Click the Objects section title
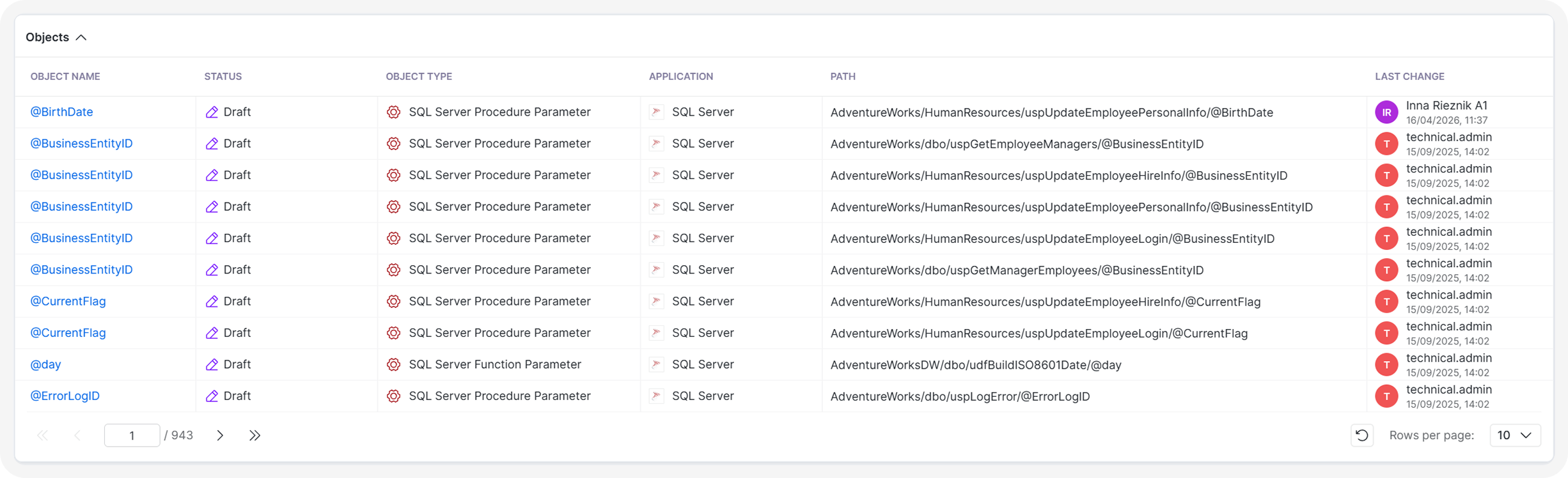The image size is (1568, 478). [x=47, y=38]
